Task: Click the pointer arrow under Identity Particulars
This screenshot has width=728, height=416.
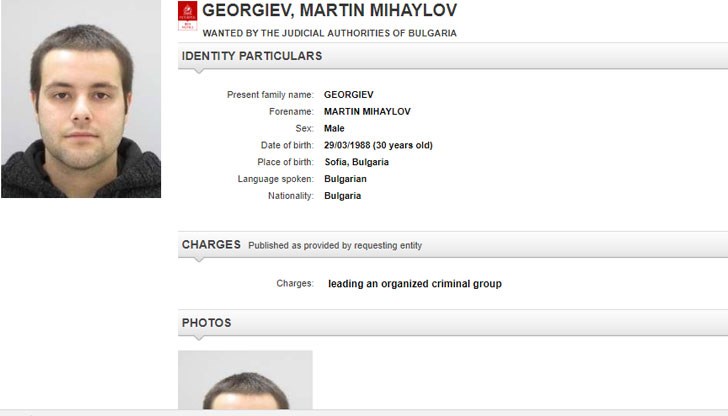Action: [x=197, y=71]
